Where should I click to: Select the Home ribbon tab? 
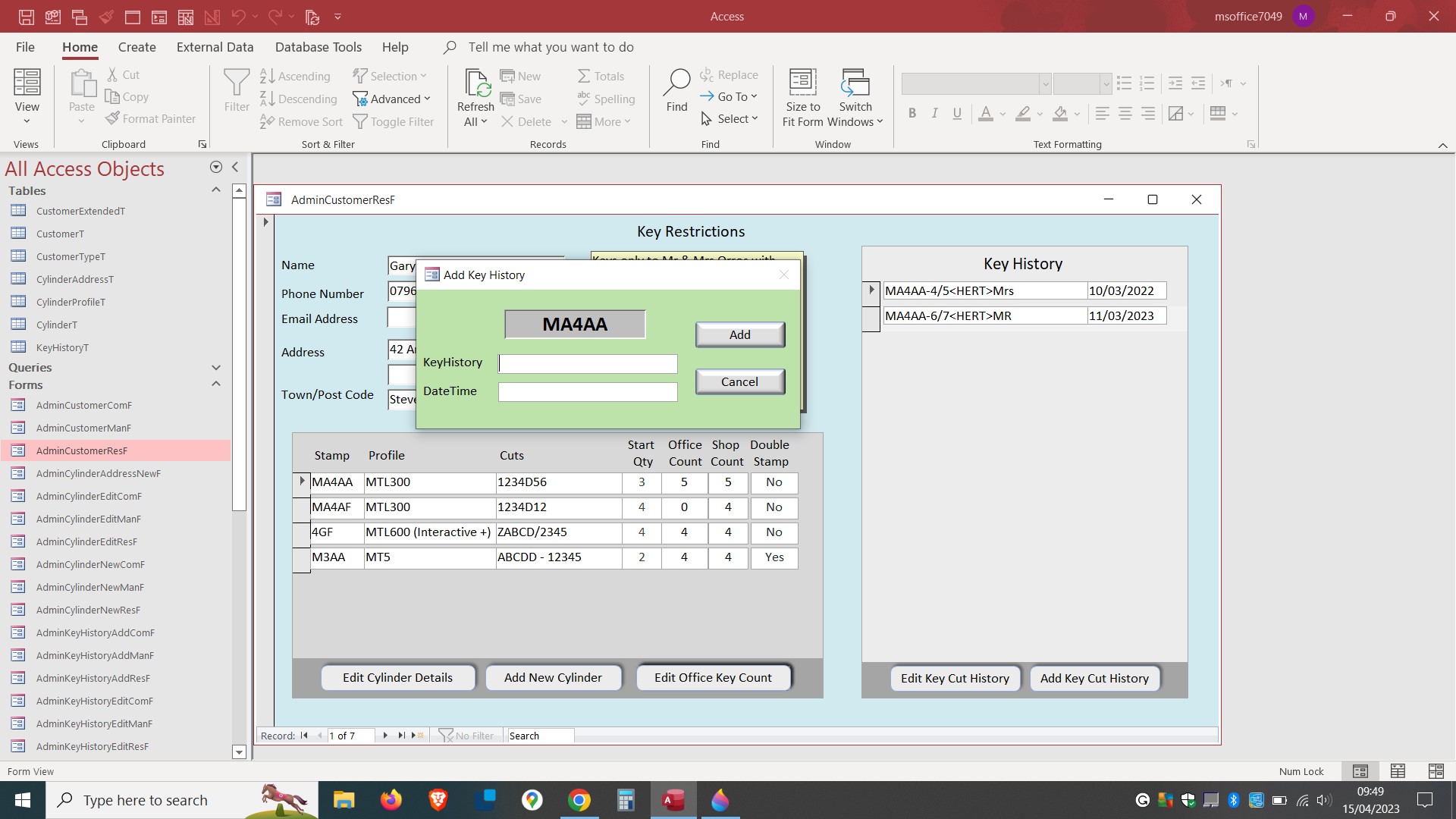coord(80,47)
